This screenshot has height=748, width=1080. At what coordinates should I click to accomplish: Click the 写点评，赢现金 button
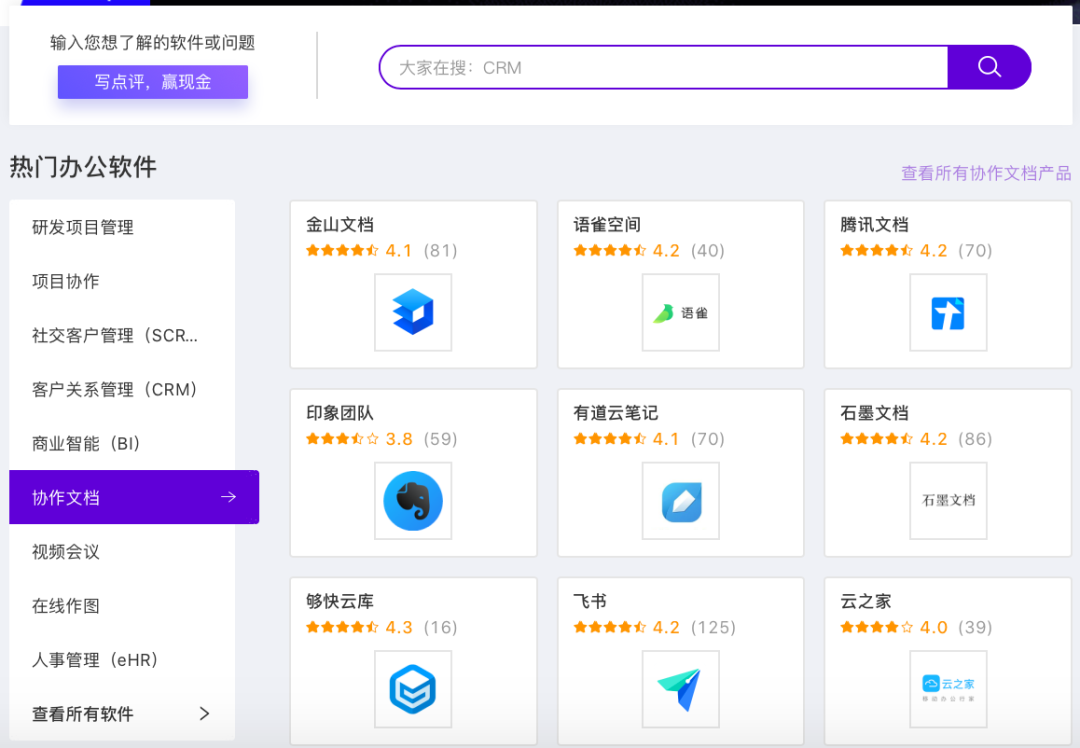point(153,82)
